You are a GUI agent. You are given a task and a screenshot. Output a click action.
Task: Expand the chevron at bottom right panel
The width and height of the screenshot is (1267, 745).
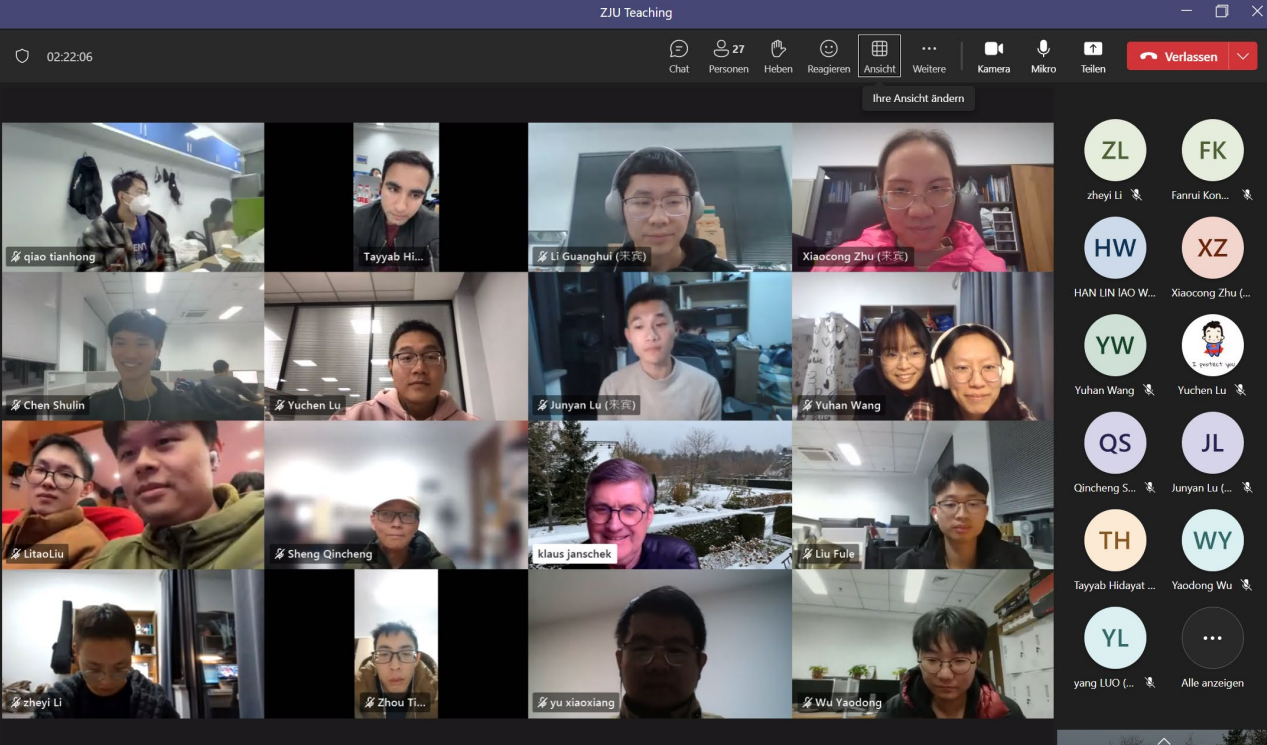coord(1163,740)
